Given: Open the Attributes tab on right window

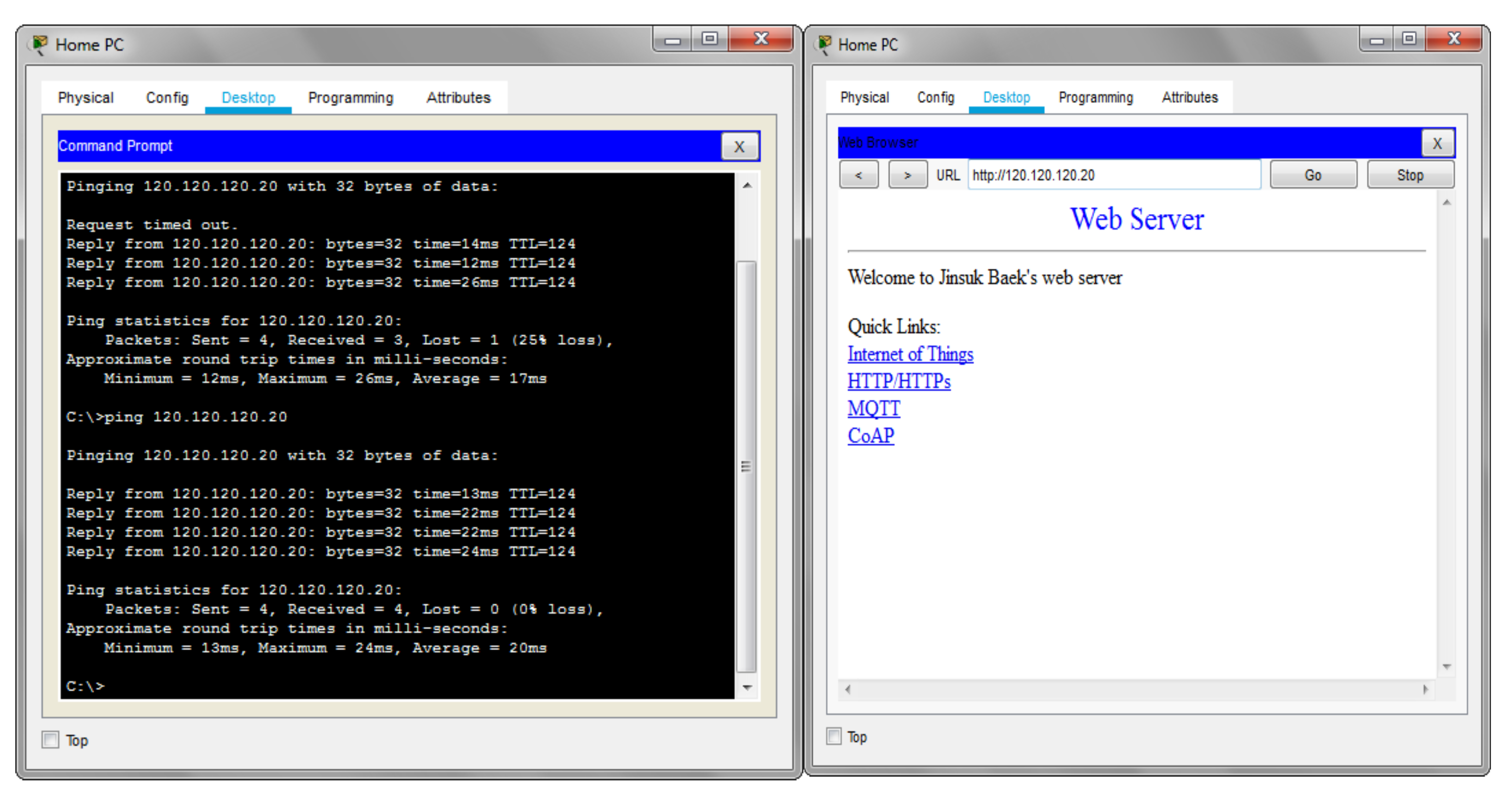Looking at the screenshot, I should tap(1188, 97).
